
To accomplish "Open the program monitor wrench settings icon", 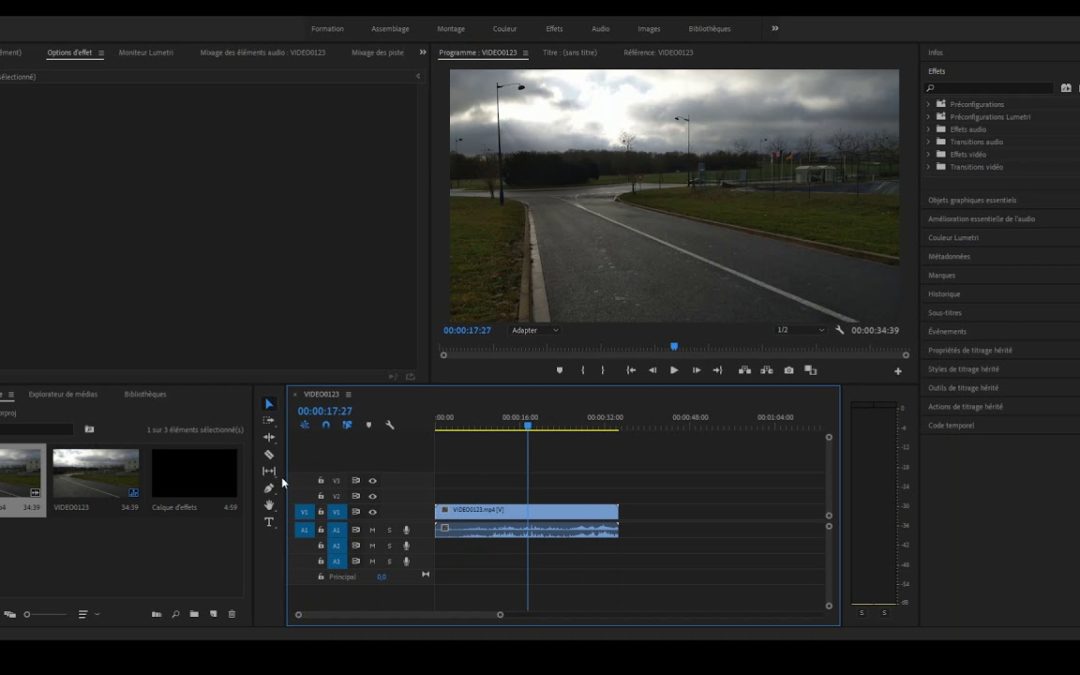I will tap(838, 330).
